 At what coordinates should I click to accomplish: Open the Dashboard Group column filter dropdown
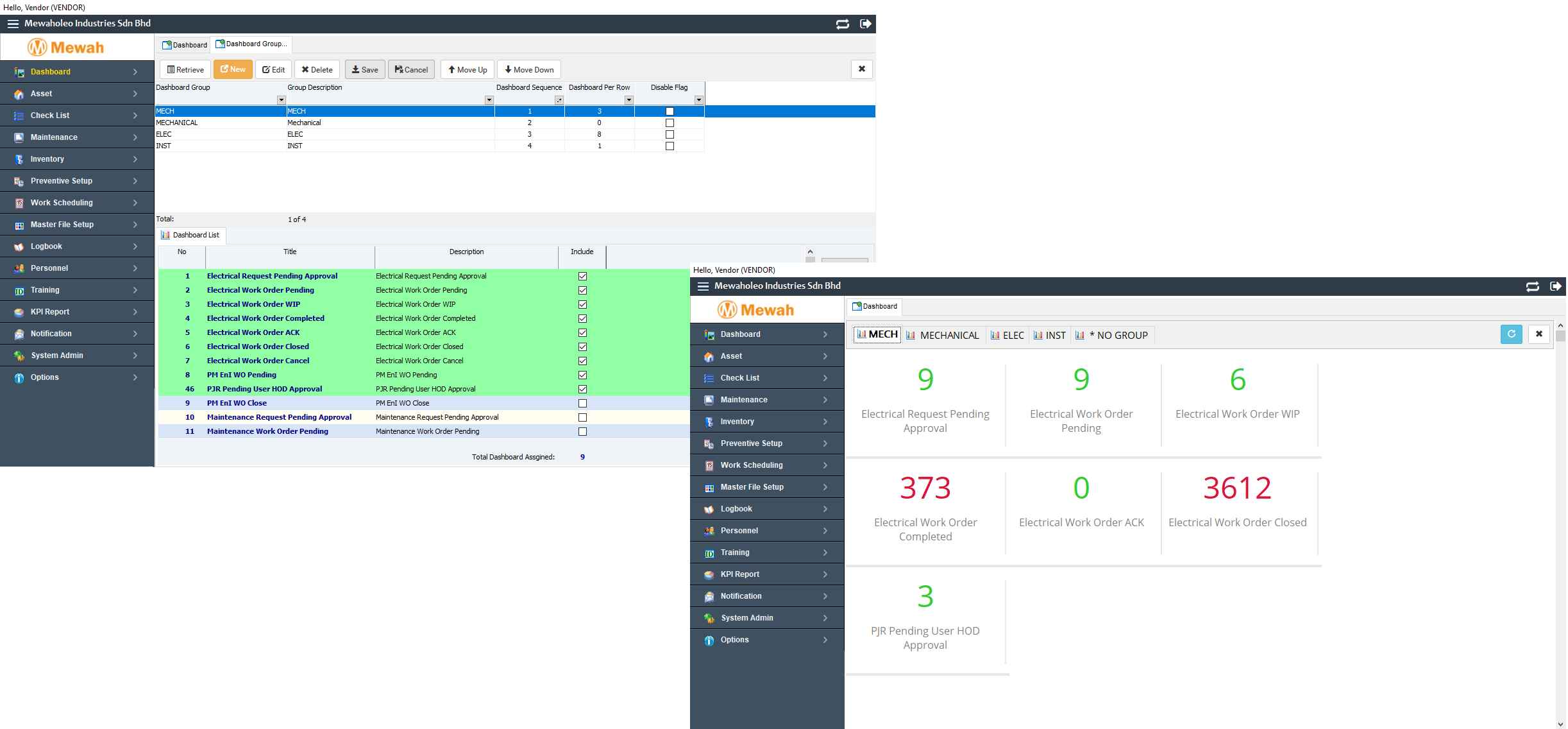click(281, 100)
